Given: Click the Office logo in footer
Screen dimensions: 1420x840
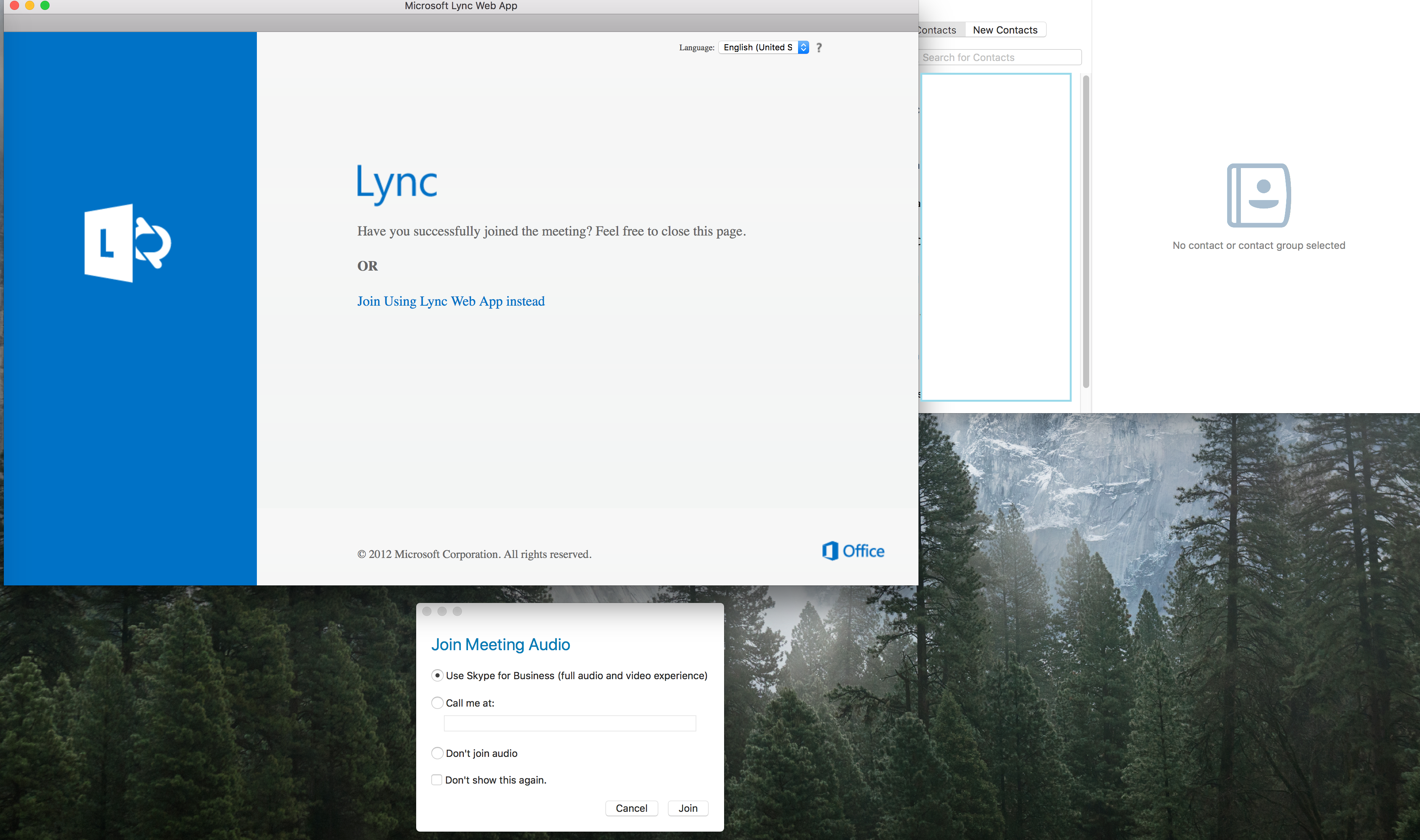Looking at the screenshot, I should click(x=853, y=551).
